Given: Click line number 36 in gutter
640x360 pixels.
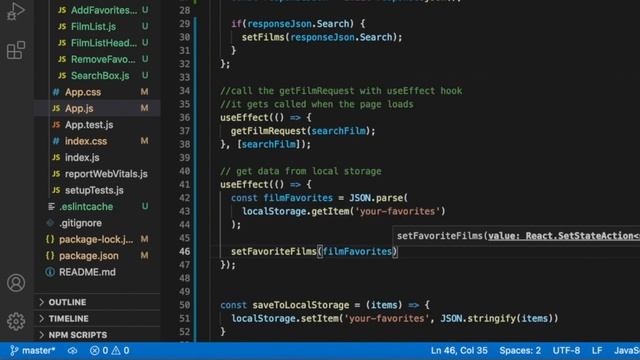Looking at the screenshot, I should [x=184, y=118].
